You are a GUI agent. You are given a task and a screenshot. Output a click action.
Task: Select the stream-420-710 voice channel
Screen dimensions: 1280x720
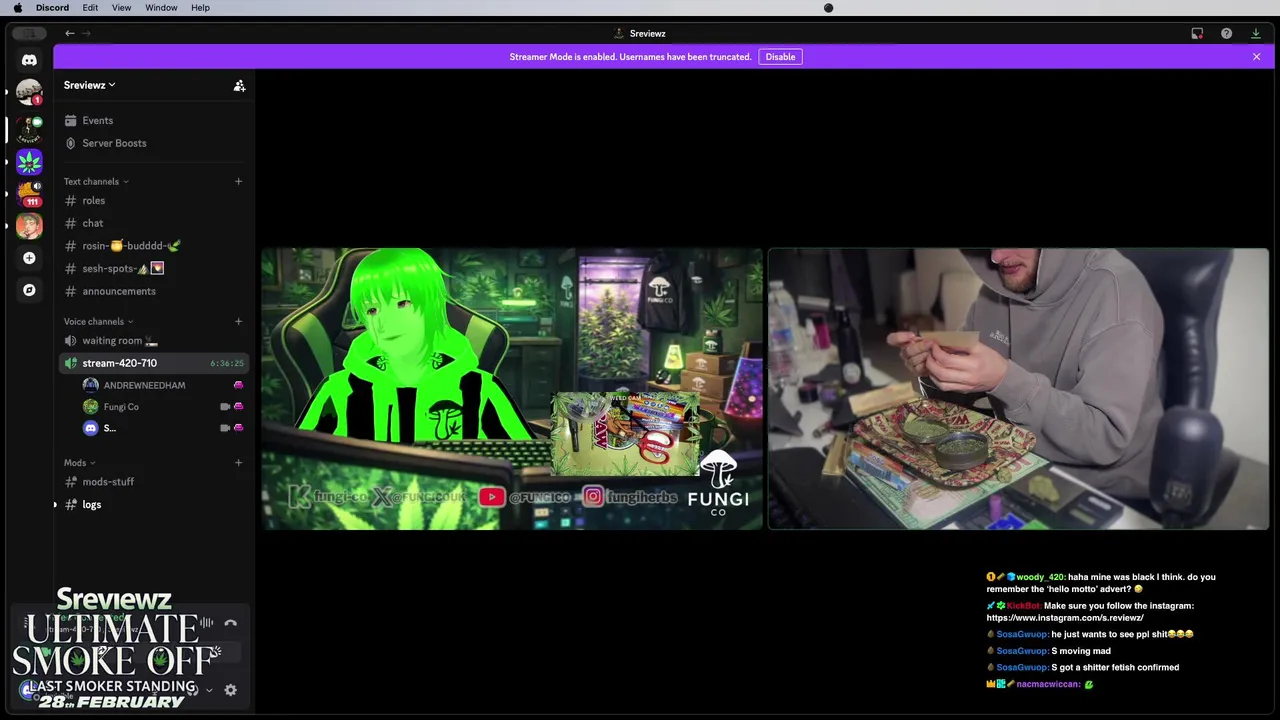click(x=152, y=363)
